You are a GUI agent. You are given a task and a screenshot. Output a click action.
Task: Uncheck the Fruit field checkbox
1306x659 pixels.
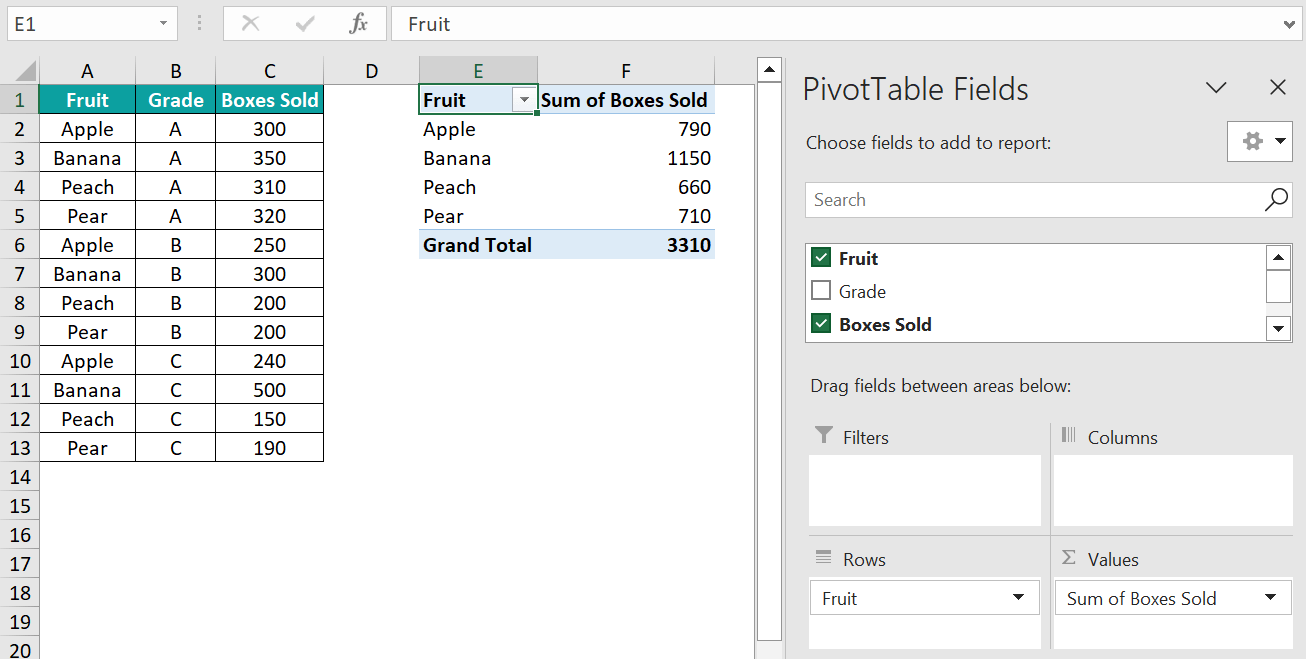tap(820, 257)
